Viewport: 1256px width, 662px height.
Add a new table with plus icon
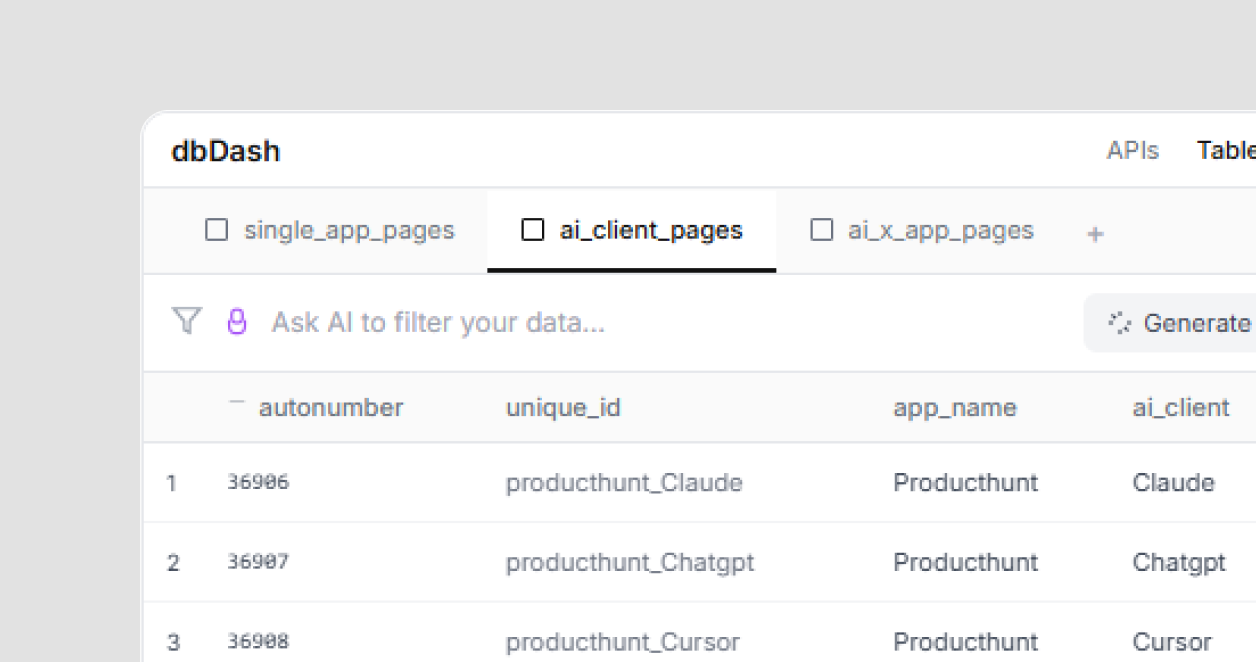[1095, 234]
